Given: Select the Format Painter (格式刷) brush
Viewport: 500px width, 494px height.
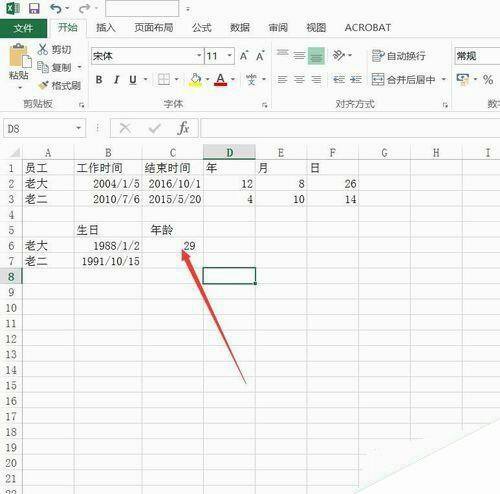Looking at the screenshot, I should tap(43, 85).
